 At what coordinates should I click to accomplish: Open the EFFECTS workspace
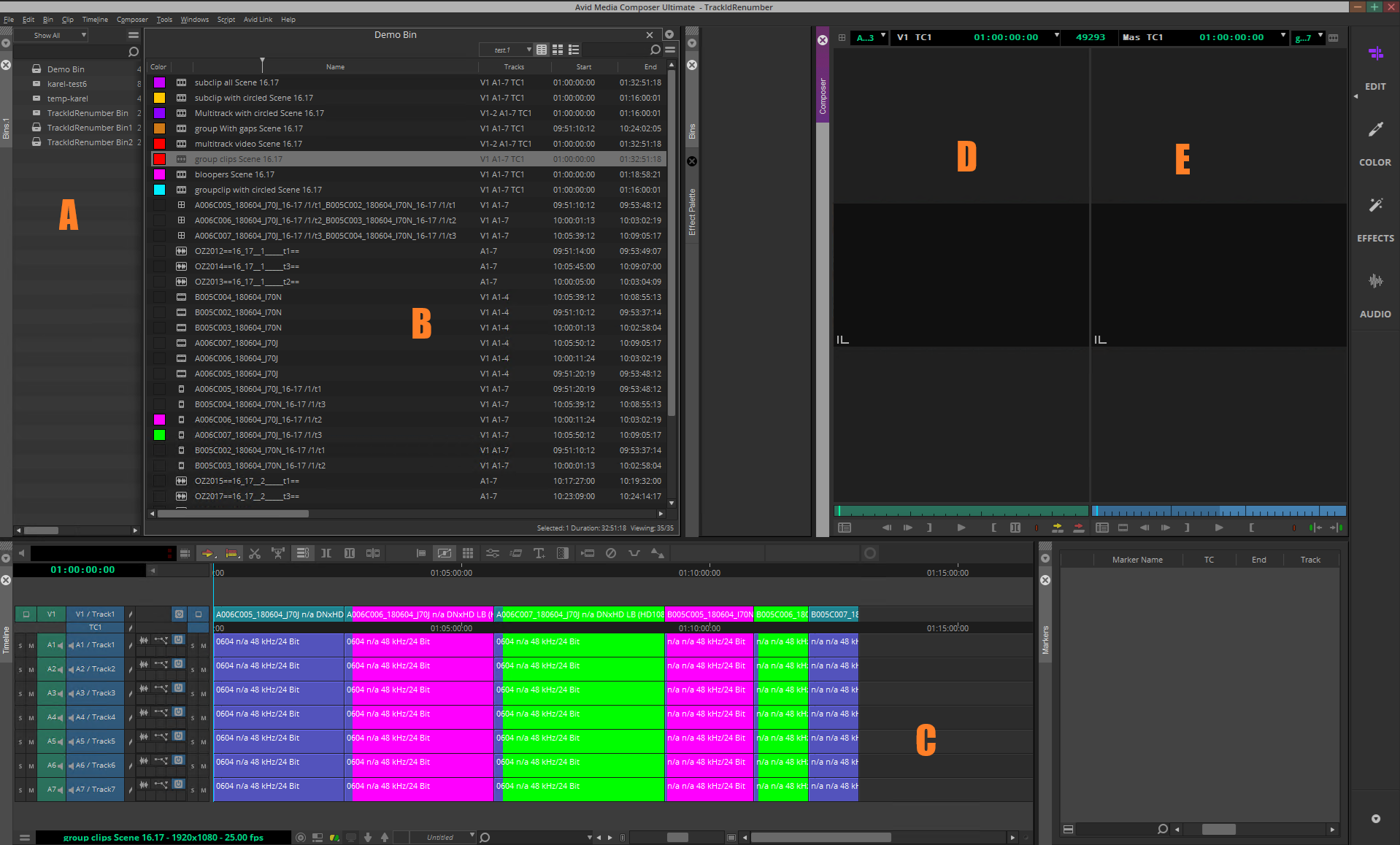(1375, 219)
